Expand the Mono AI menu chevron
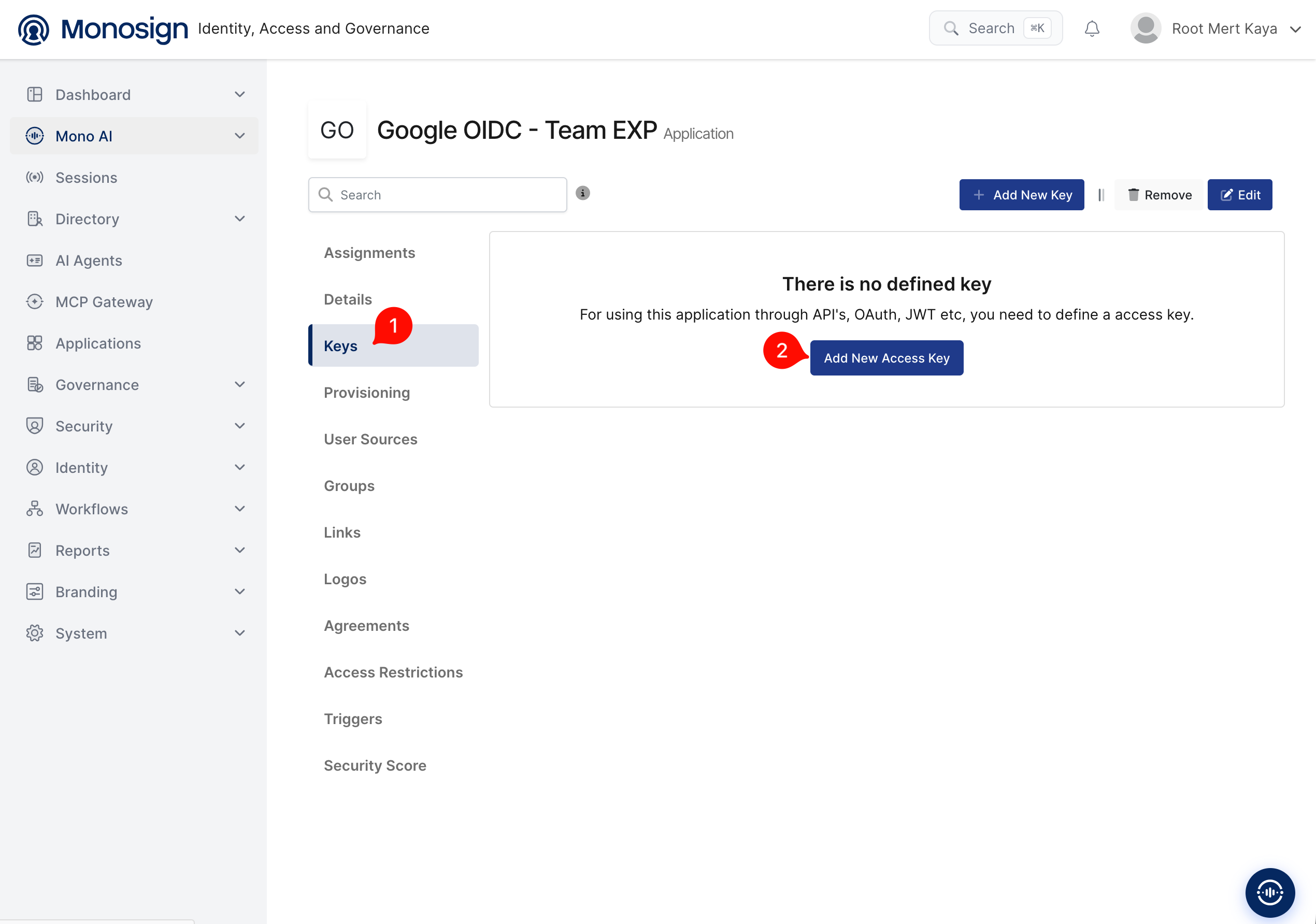The image size is (1316, 924). pyautogui.click(x=239, y=136)
